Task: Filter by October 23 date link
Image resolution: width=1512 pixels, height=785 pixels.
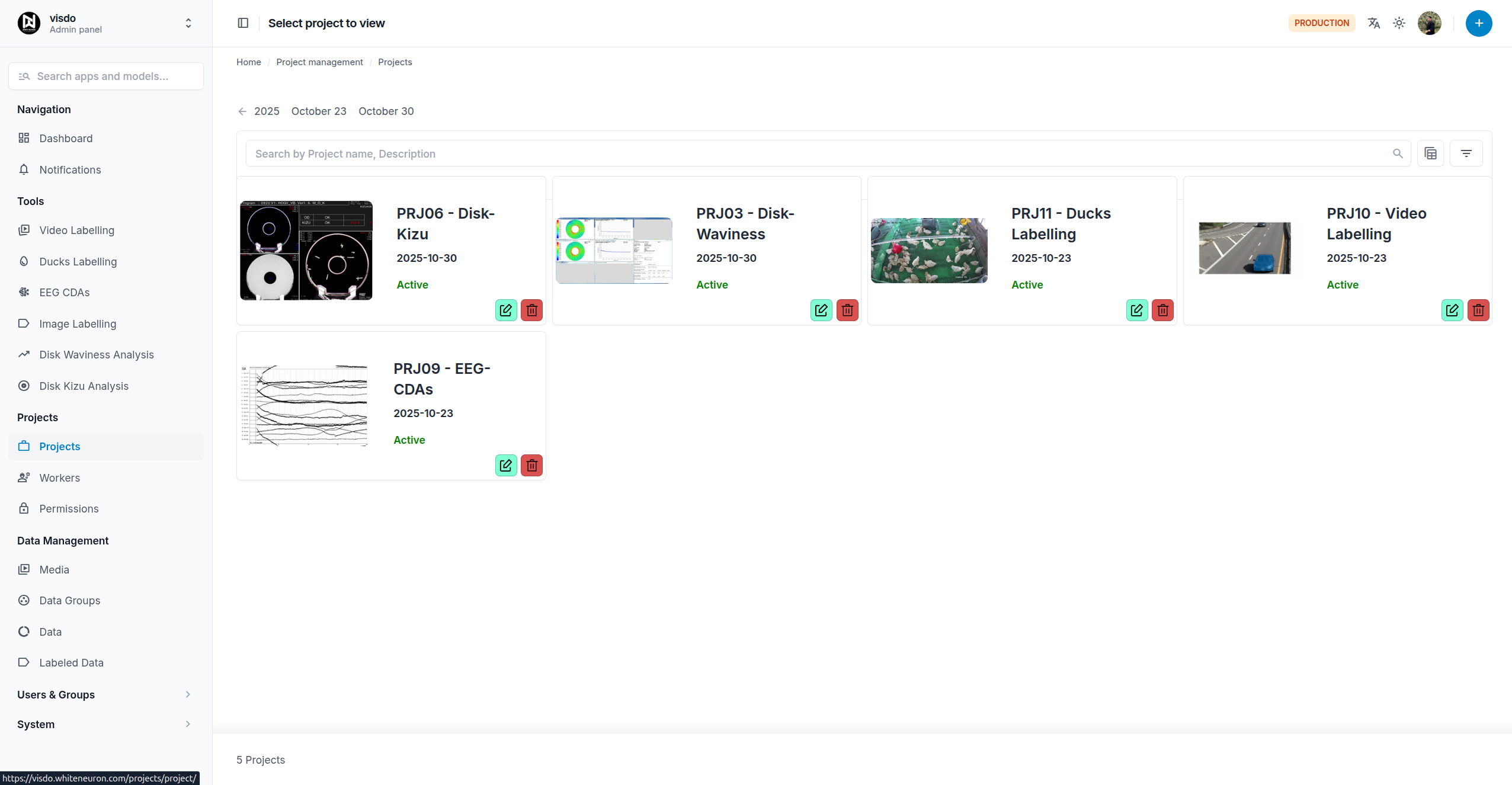Action: click(x=319, y=111)
